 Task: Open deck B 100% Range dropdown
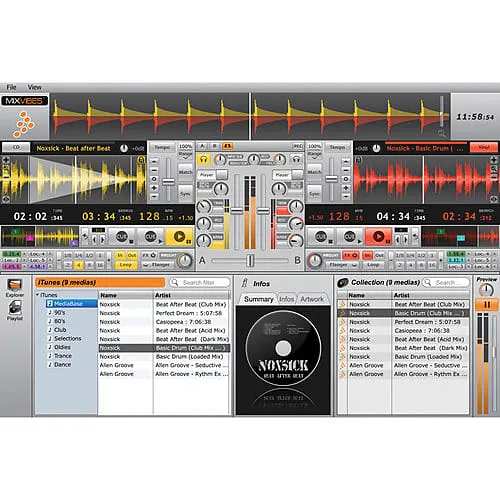coord(314,150)
